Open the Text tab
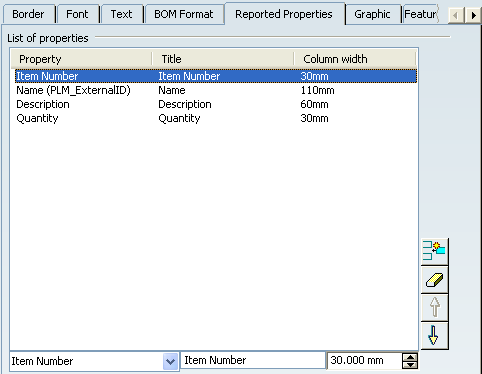Viewport: 482px width, 374px height. (x=122, y=14)
